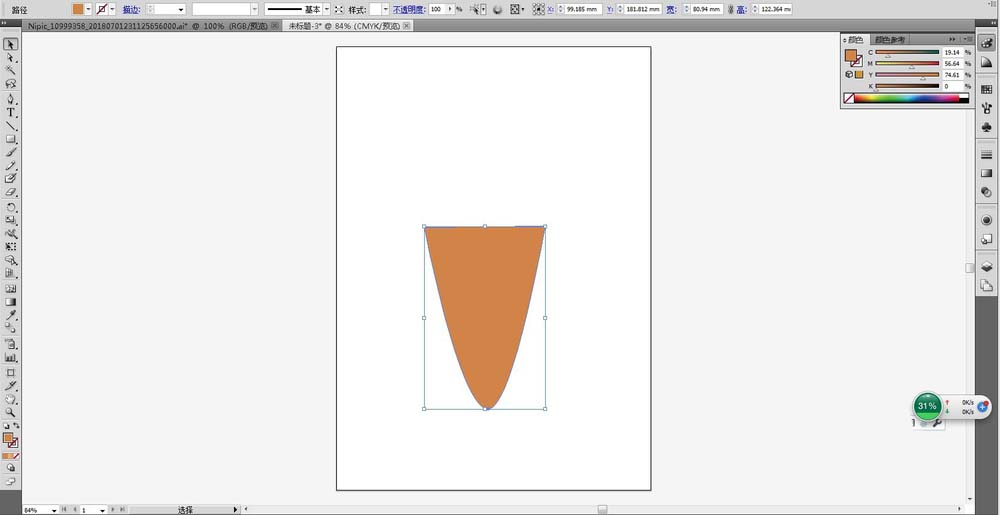Open the Symbols panel club icon
This screenshot has width=1000, height=515.
pyautogui.click(x=987, y=127)
